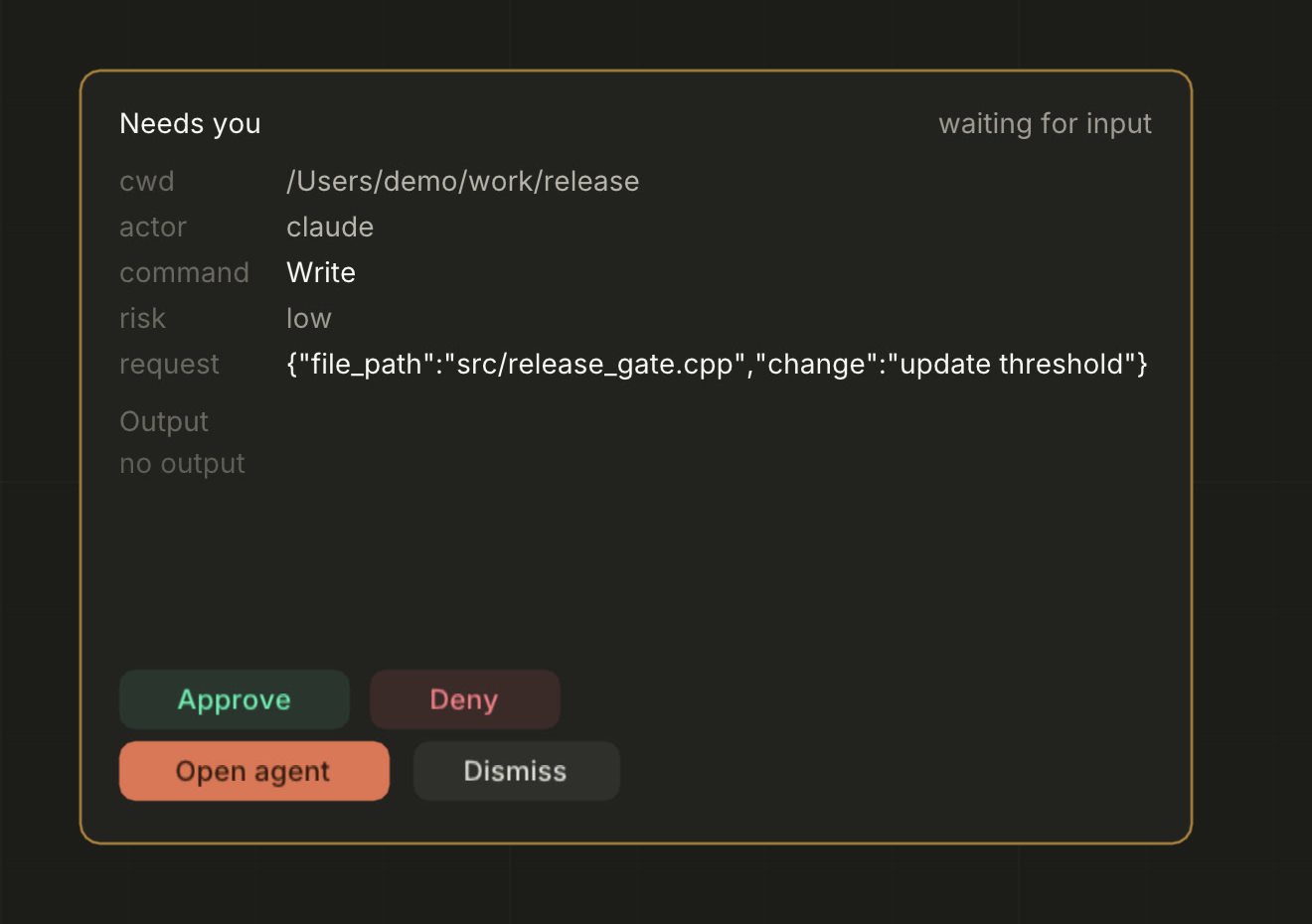Click the 'actor' field label

pyautogui.click(x=153, y=227)
